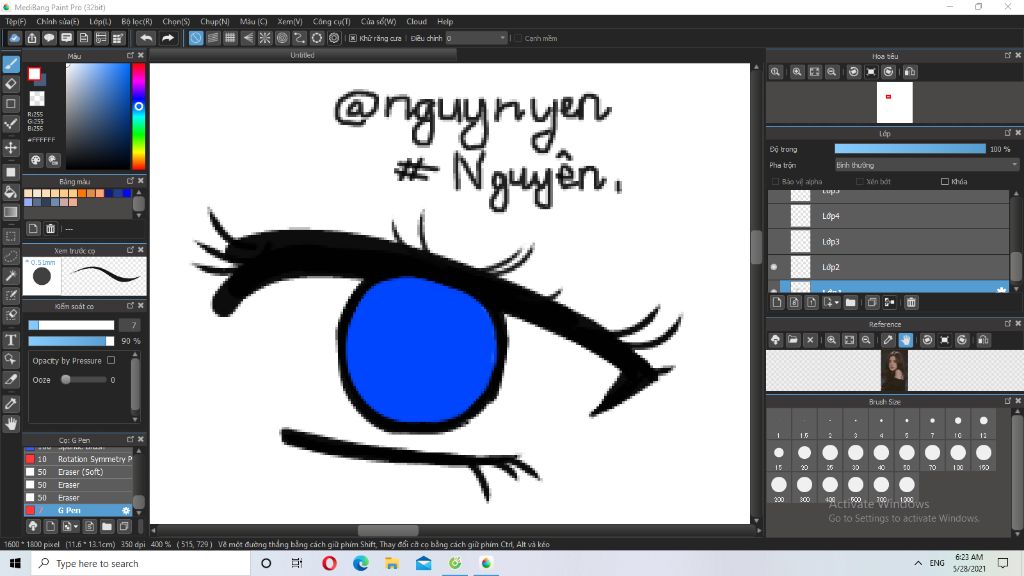Click the foreground color swatch
1024x576 pixels.
34,74
